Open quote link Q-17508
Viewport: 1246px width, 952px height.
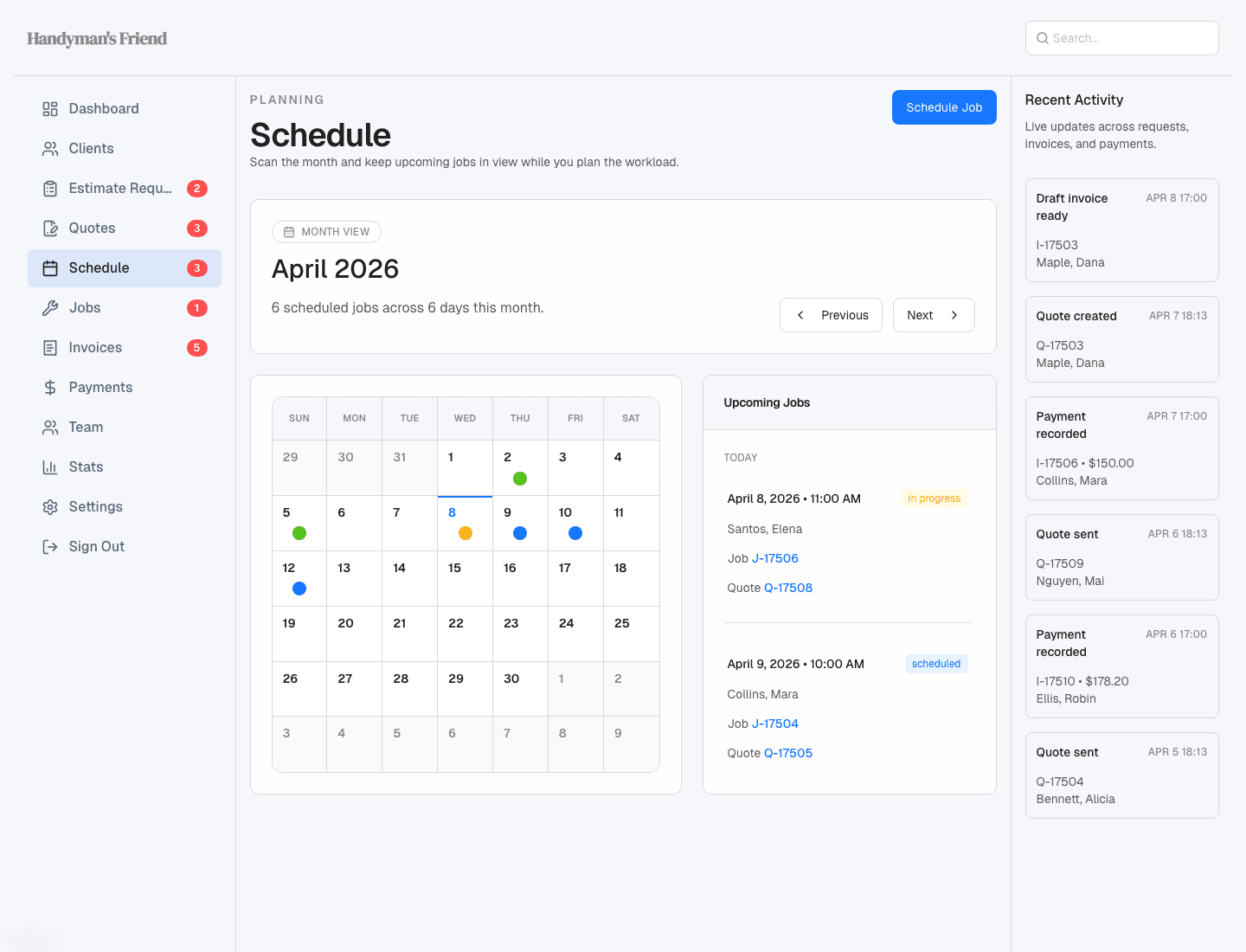click(x=788, y=588)
